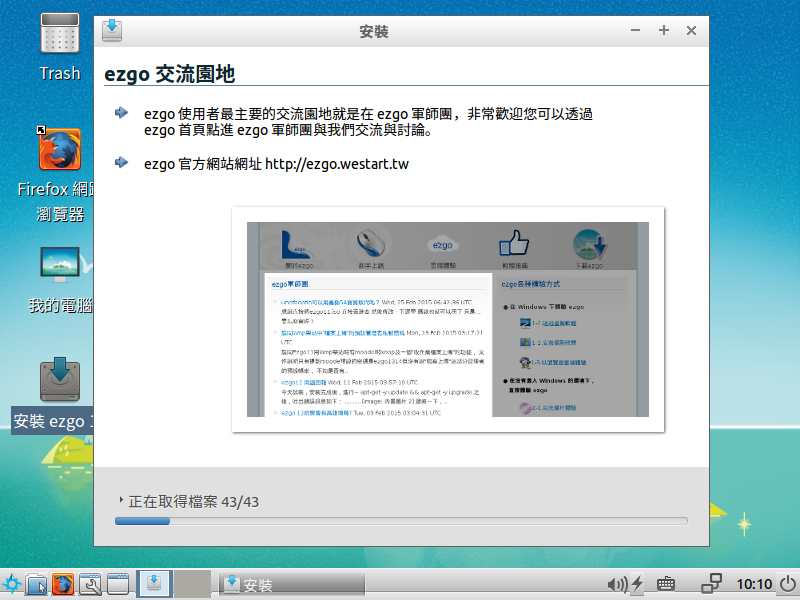Open the keyboard input tray icon

[666, 584]
